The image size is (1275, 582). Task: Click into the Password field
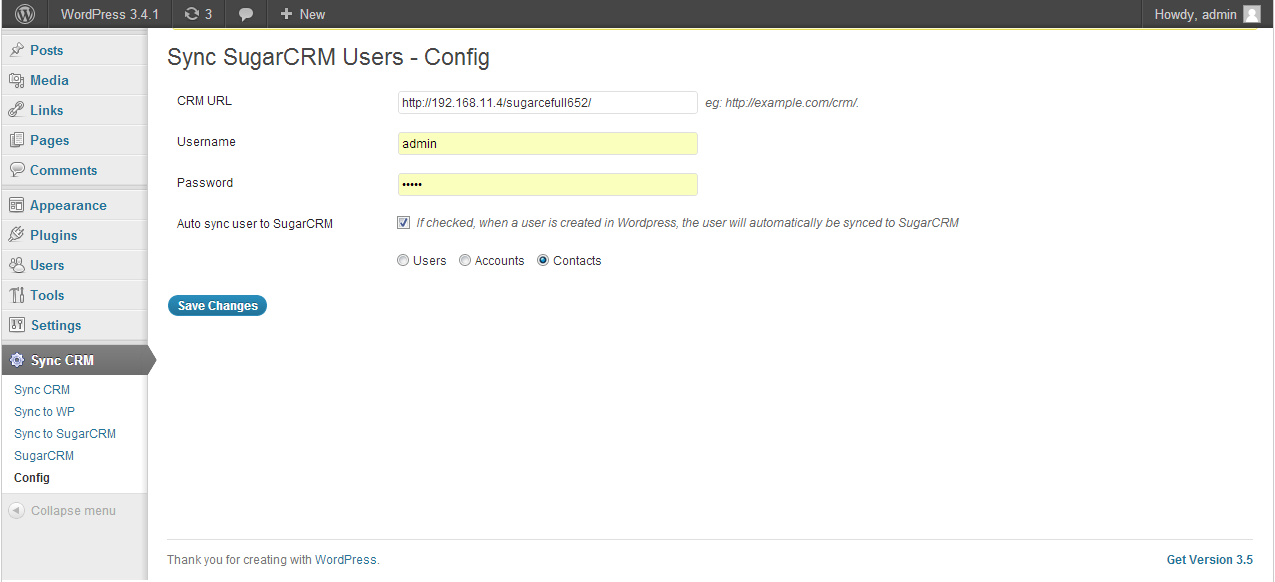(x=547, y=184)
